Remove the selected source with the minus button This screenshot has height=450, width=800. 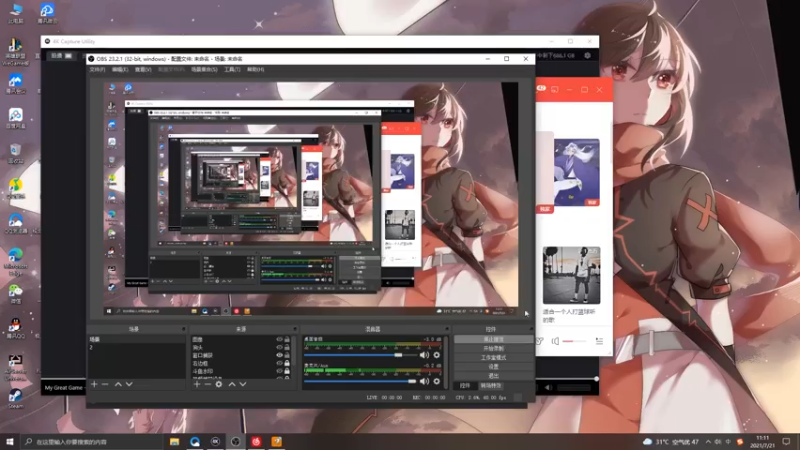[x=208, y=384]
